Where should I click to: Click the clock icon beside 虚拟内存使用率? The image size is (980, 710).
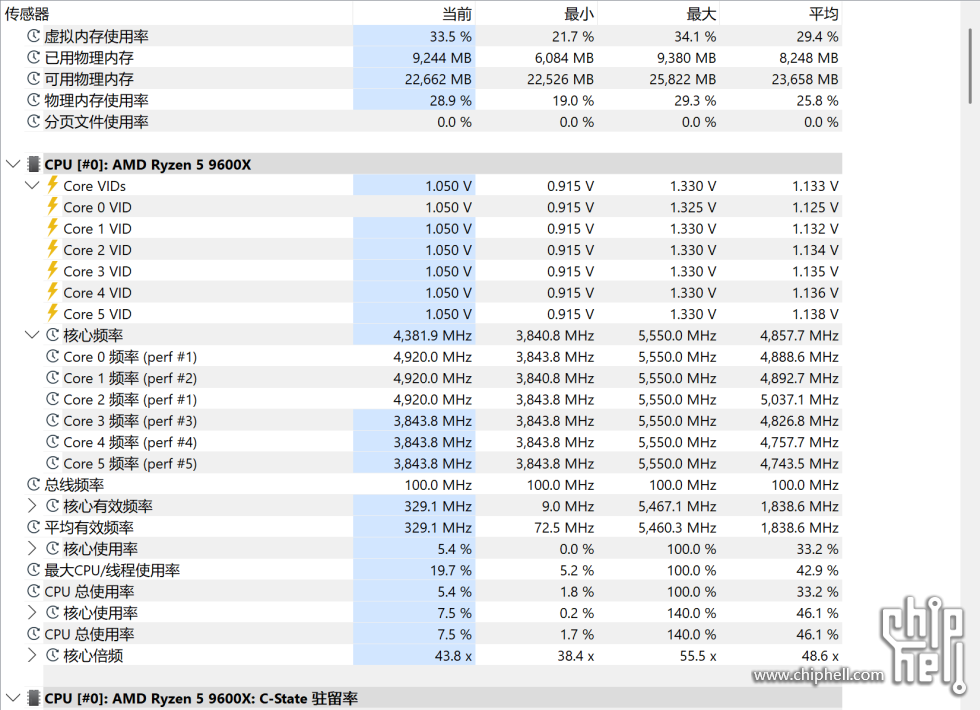34,36
